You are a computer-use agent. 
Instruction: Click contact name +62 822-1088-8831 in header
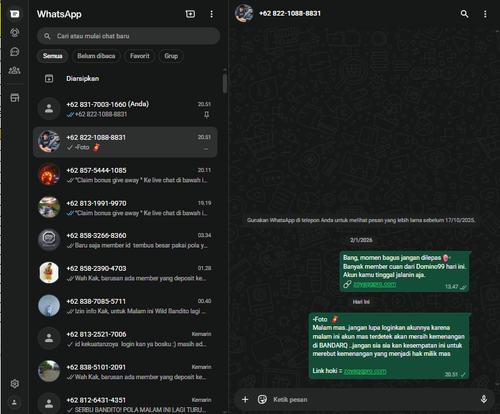coord(290,14)
